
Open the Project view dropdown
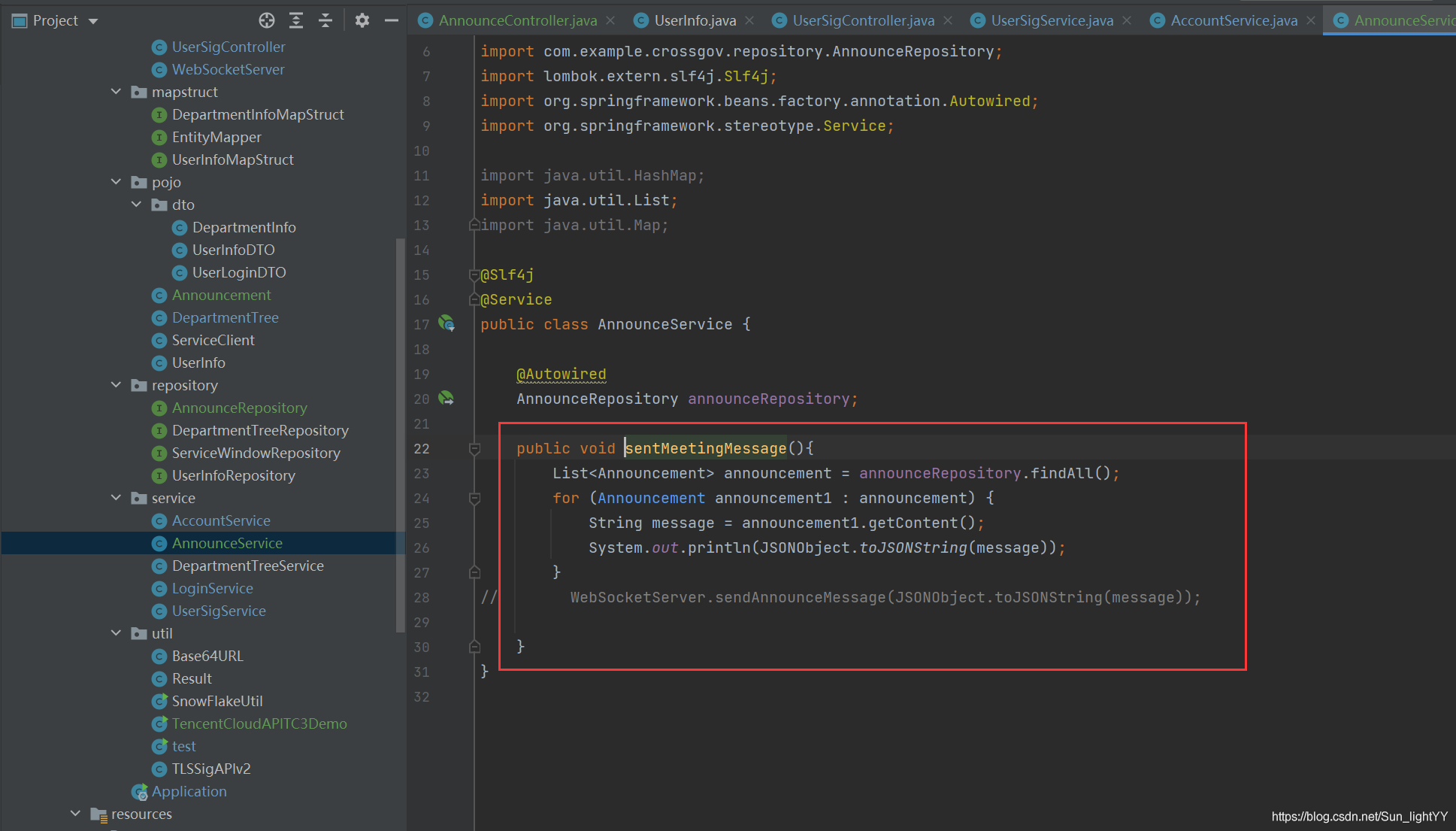(93, 21)
